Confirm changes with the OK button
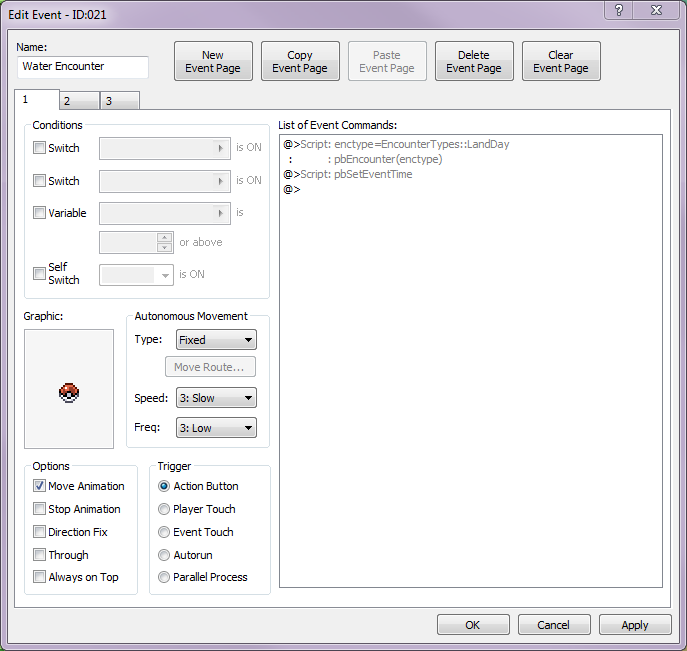The width and height of the screenshot is (687, 651). point(473,625)
